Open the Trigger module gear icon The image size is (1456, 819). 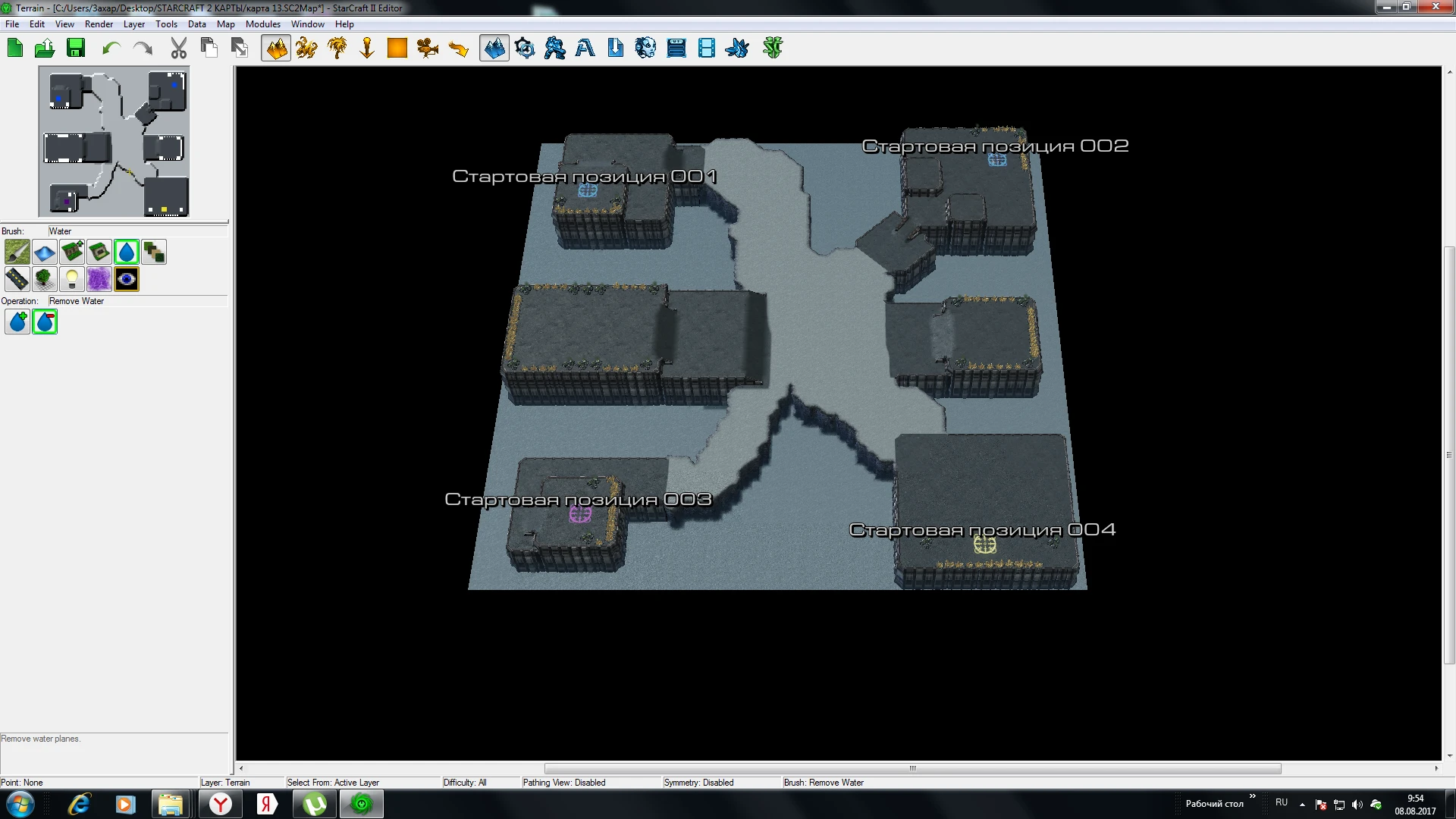point(525,49)
